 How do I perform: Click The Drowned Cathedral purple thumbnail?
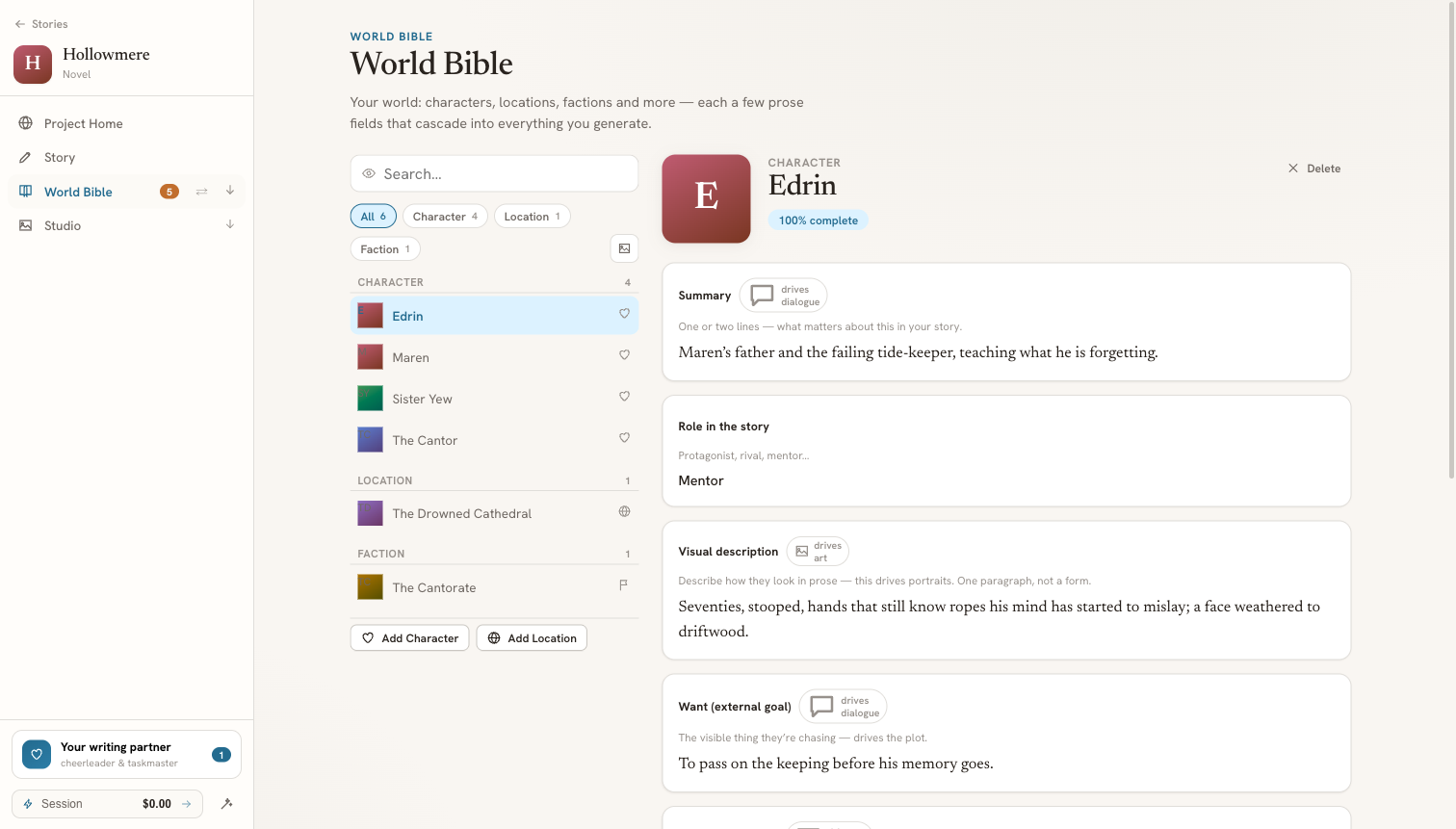(371, 513)
